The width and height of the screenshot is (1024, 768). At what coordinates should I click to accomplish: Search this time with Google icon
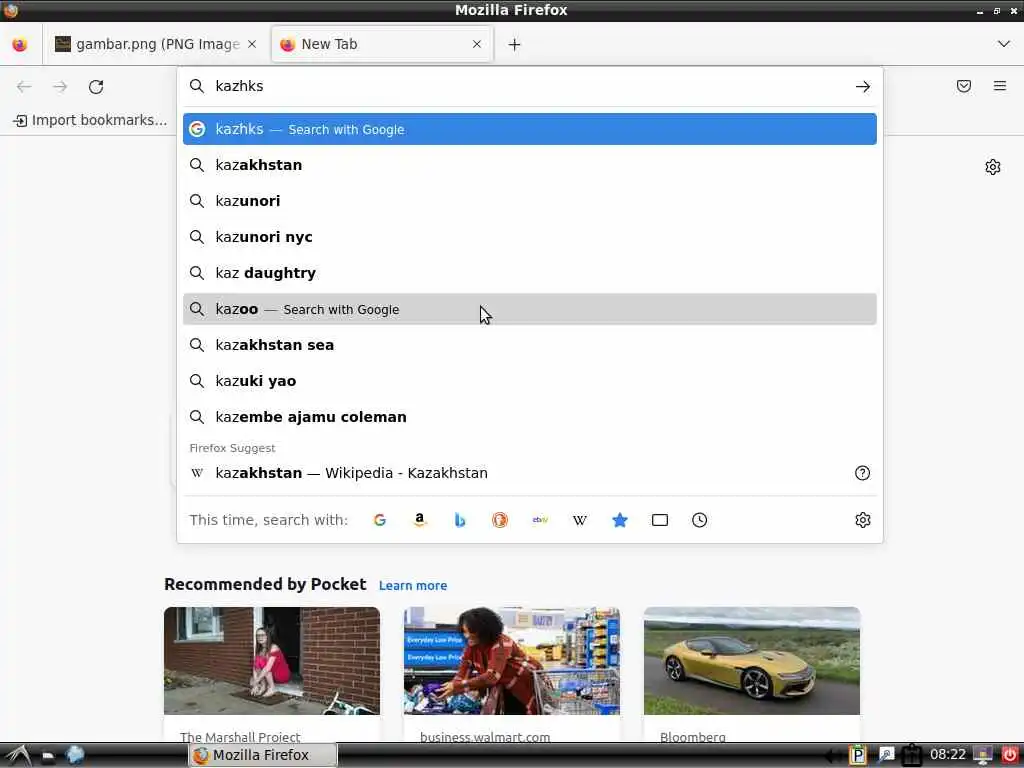(379, 520)
